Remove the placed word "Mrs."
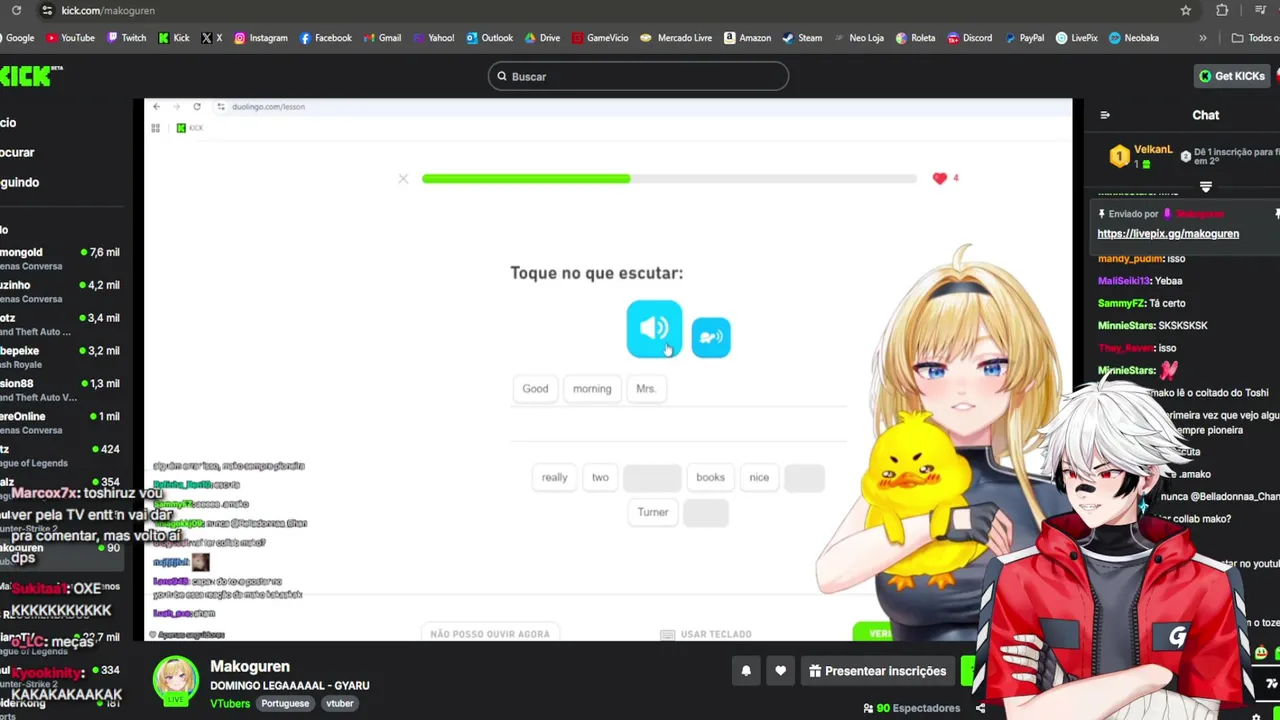 tap(646, 389)
